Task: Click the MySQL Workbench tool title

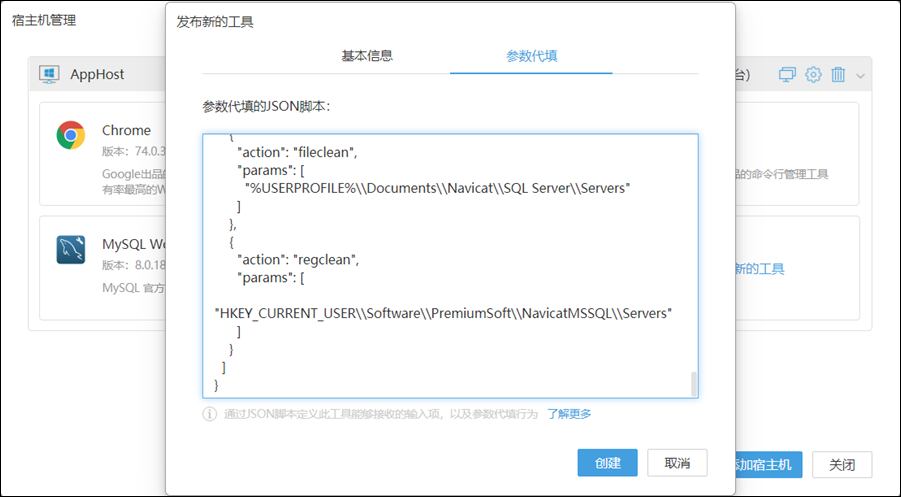Action: [134, 244]
